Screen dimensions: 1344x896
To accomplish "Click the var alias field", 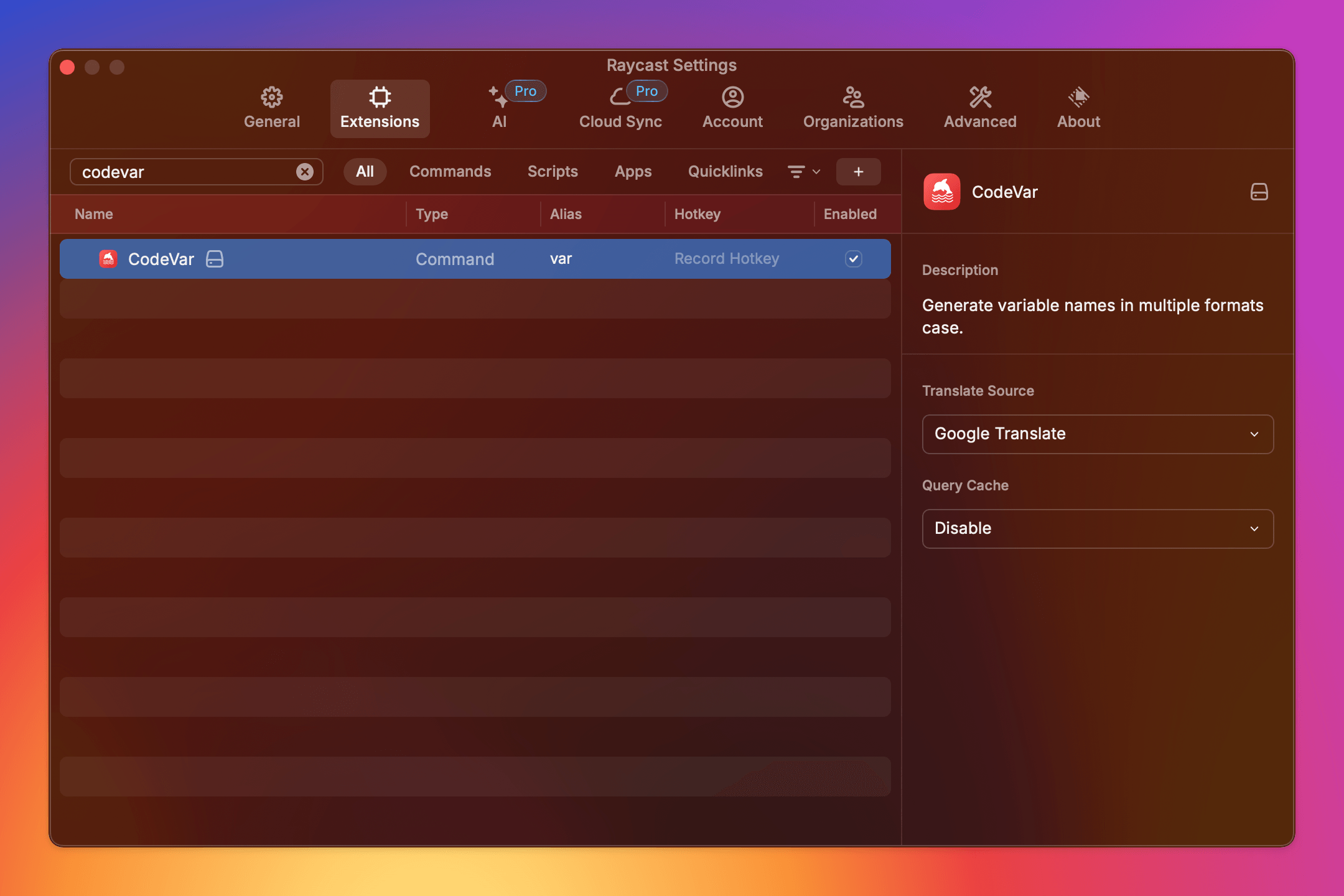I will click(x=561, y=259).
